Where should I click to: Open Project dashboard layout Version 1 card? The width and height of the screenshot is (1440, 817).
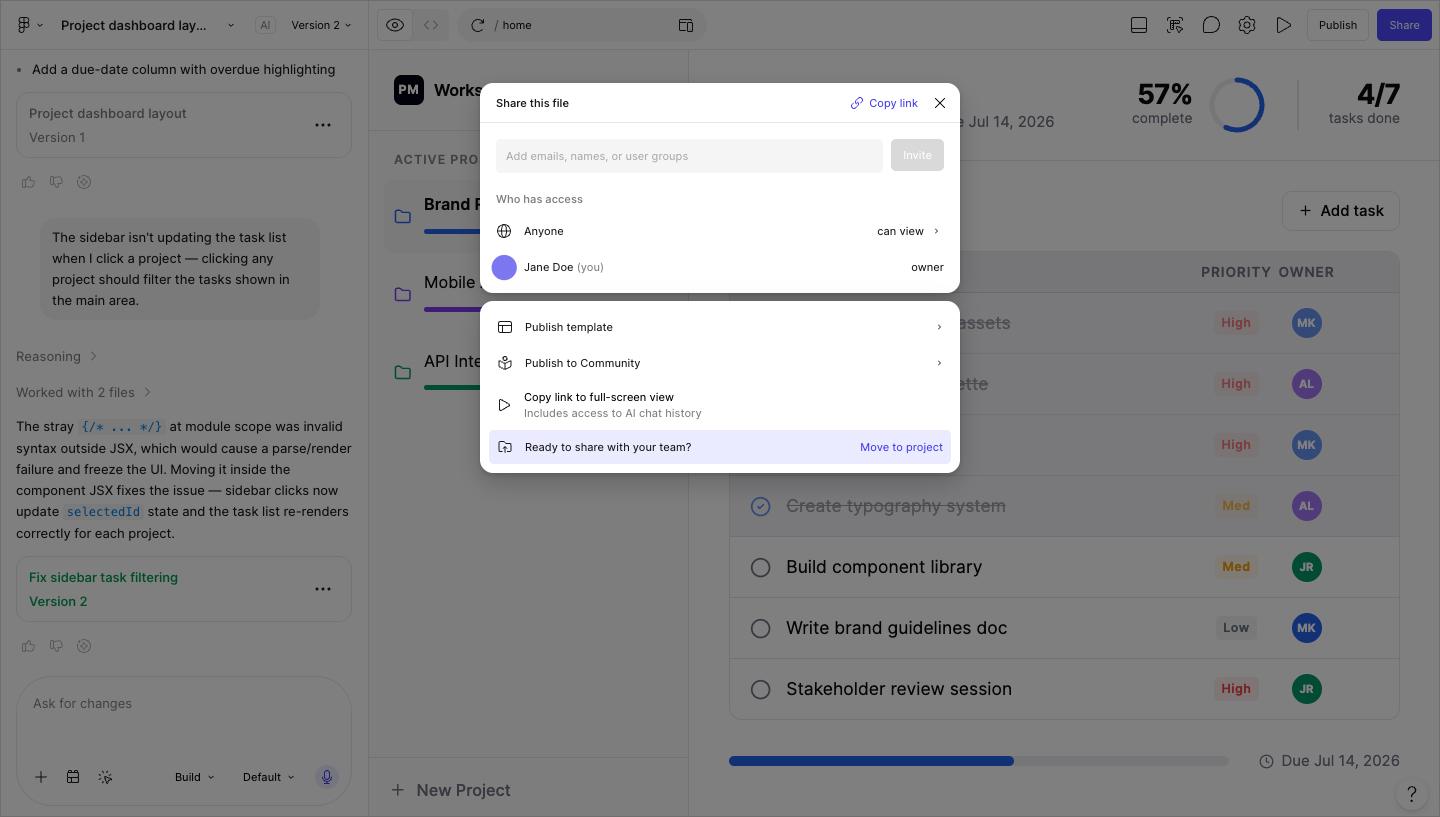pos(184,125)
